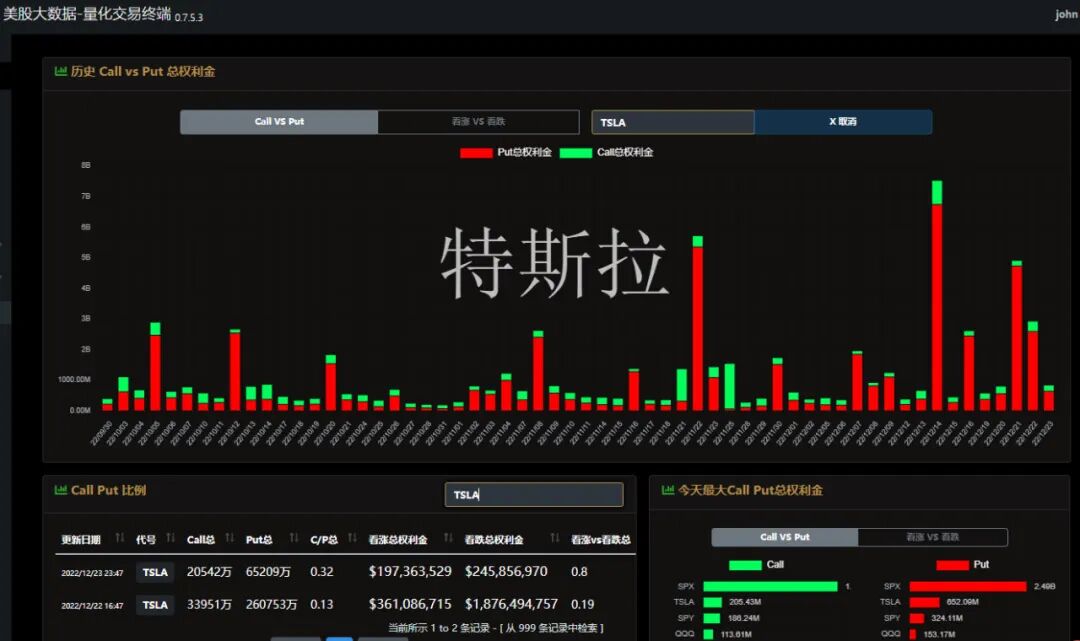The width and height of the screenshot is (1080, 641).
Task: Click ratio value 0.19
Action: [x=583, y=604]
